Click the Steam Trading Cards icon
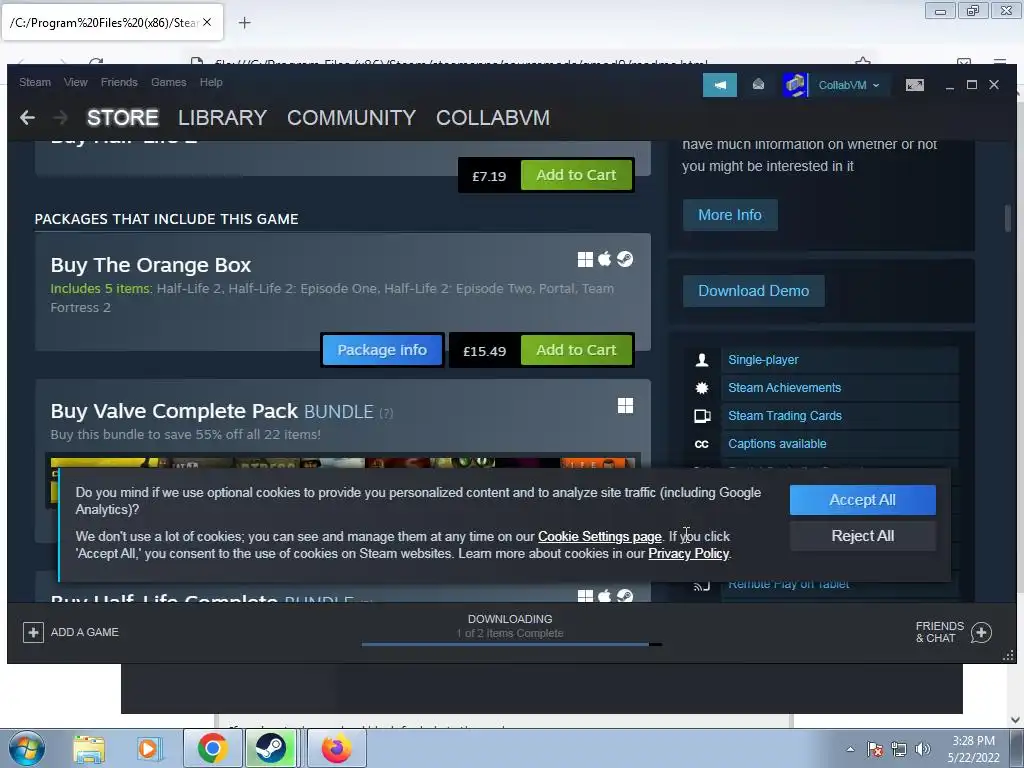This screenshot has width=1024, height=768. click(x=701, y=416)
